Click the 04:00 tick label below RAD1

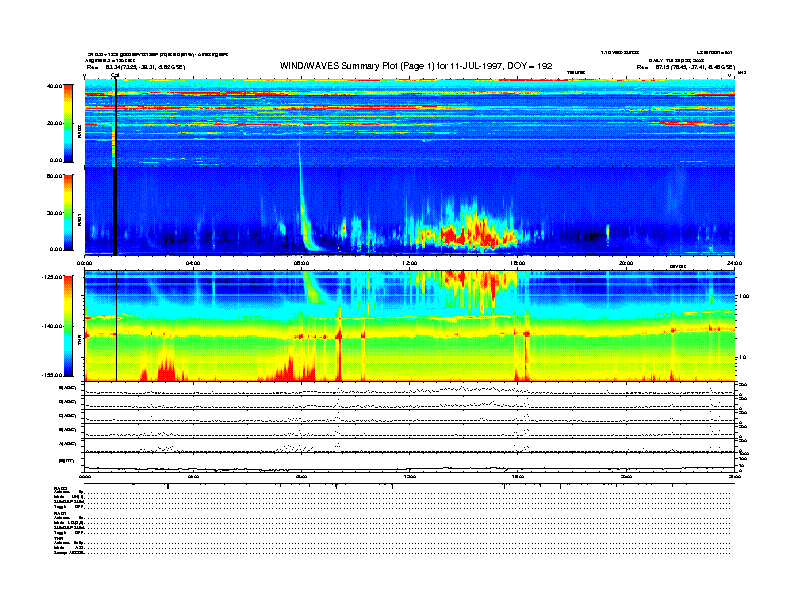point(192,263)
